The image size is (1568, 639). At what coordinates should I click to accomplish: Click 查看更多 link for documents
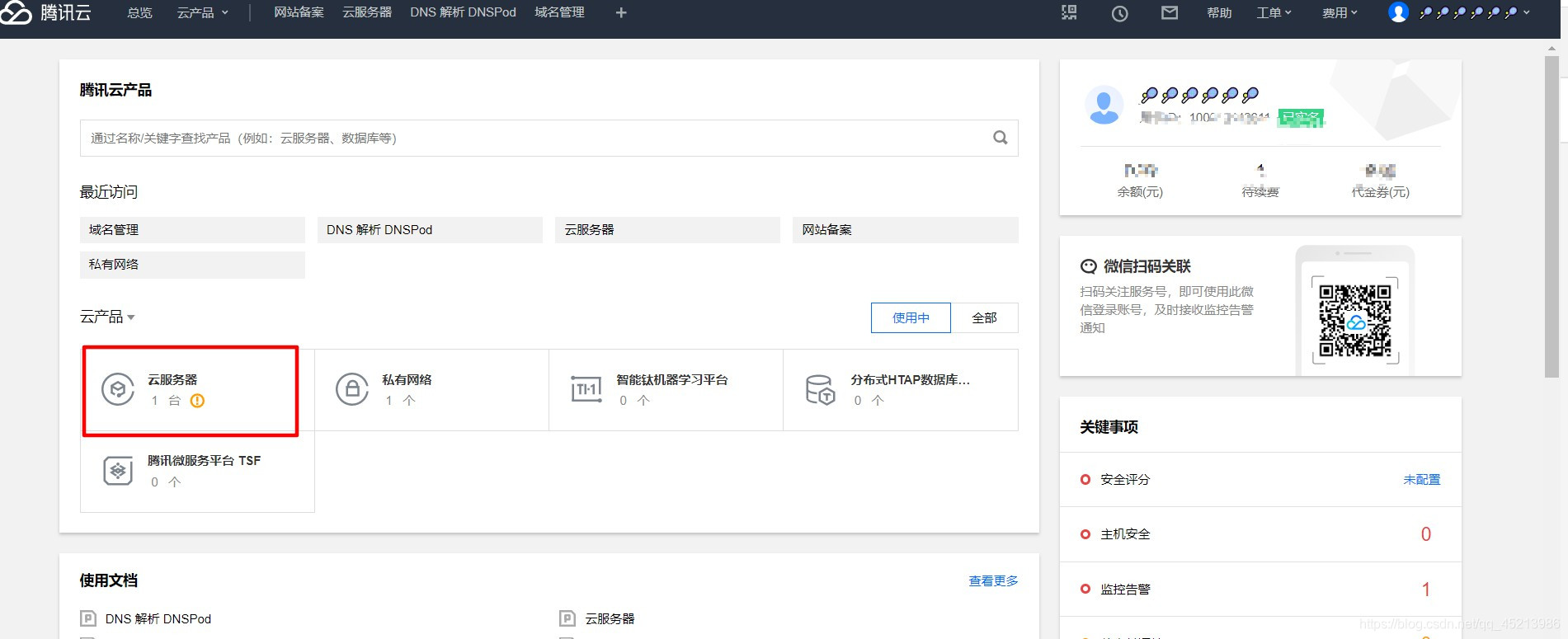[993, 580]
